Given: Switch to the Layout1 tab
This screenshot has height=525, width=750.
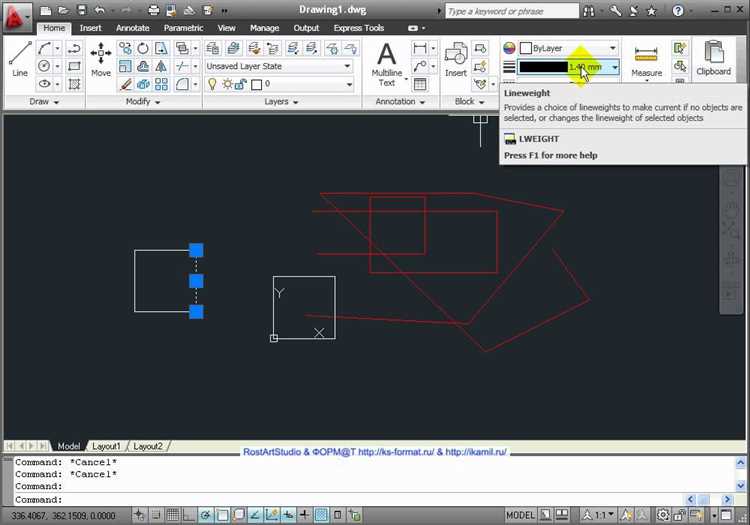Looking at the screenshot, I should pyautogui.click(x=106, y=446).
